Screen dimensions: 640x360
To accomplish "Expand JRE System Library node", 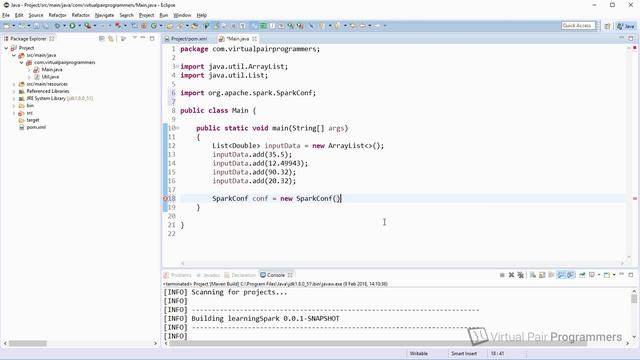I will pos(14,98).
